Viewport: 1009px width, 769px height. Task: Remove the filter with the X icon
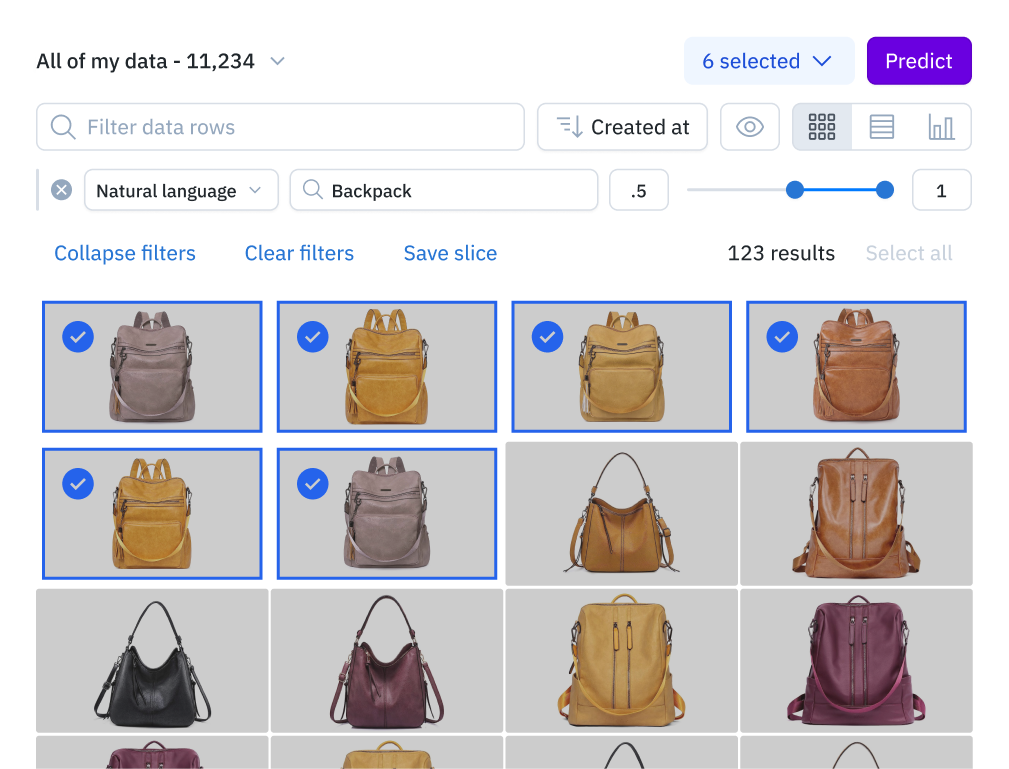pyautogui.click(x=61, y=190)
